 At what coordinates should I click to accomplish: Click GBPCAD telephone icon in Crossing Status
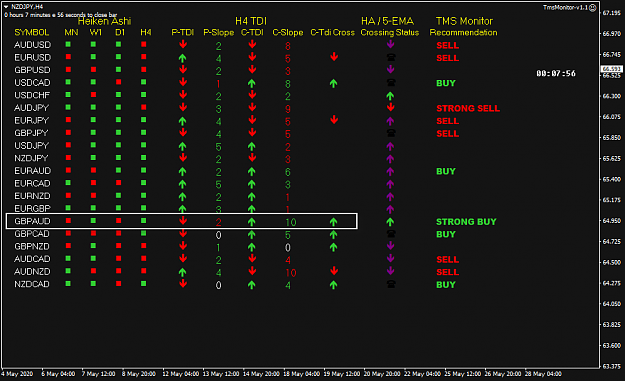[391, 234]
